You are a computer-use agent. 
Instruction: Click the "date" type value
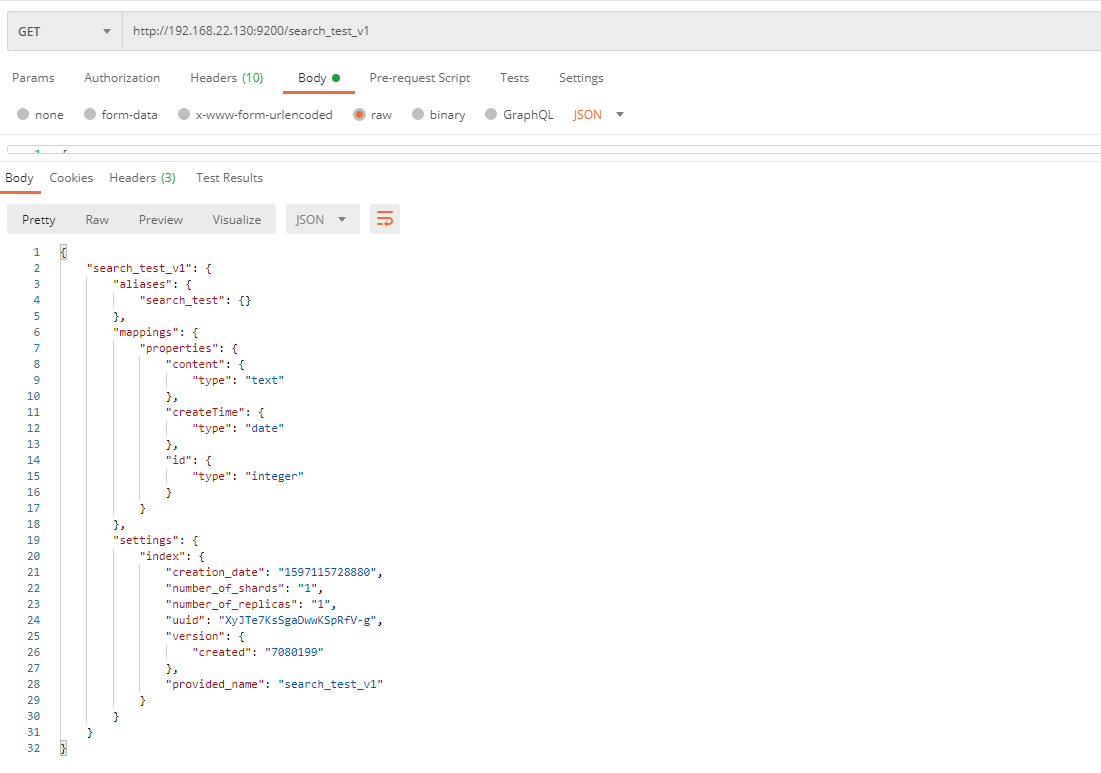click(265, 428)
